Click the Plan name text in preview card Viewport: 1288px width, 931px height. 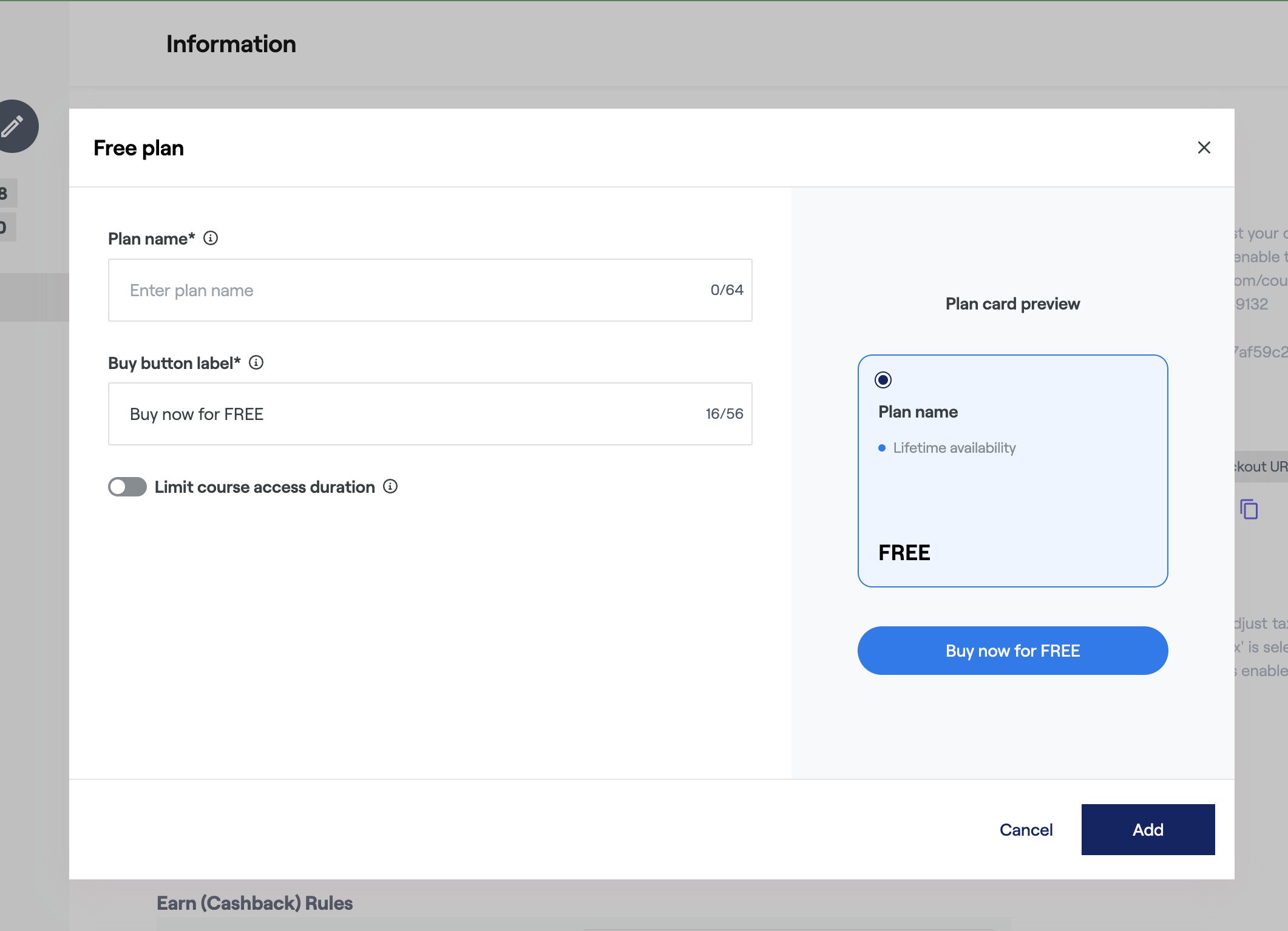[918, 412]
